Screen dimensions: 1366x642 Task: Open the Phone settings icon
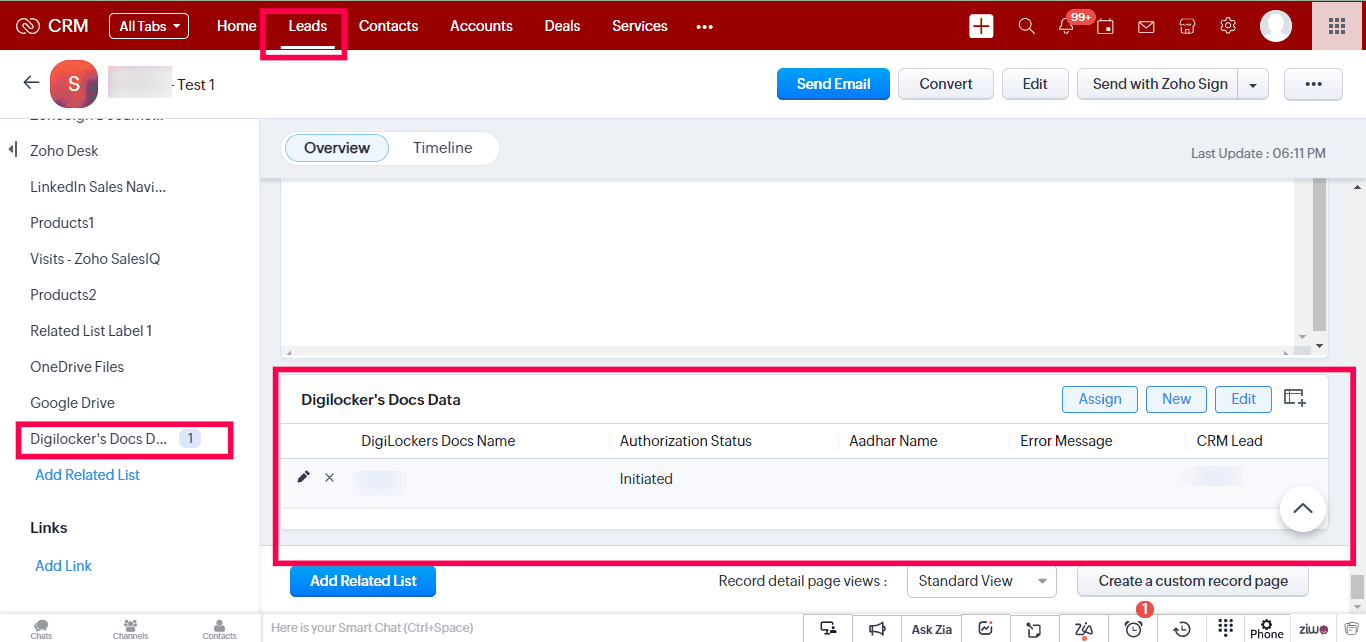1266,628
